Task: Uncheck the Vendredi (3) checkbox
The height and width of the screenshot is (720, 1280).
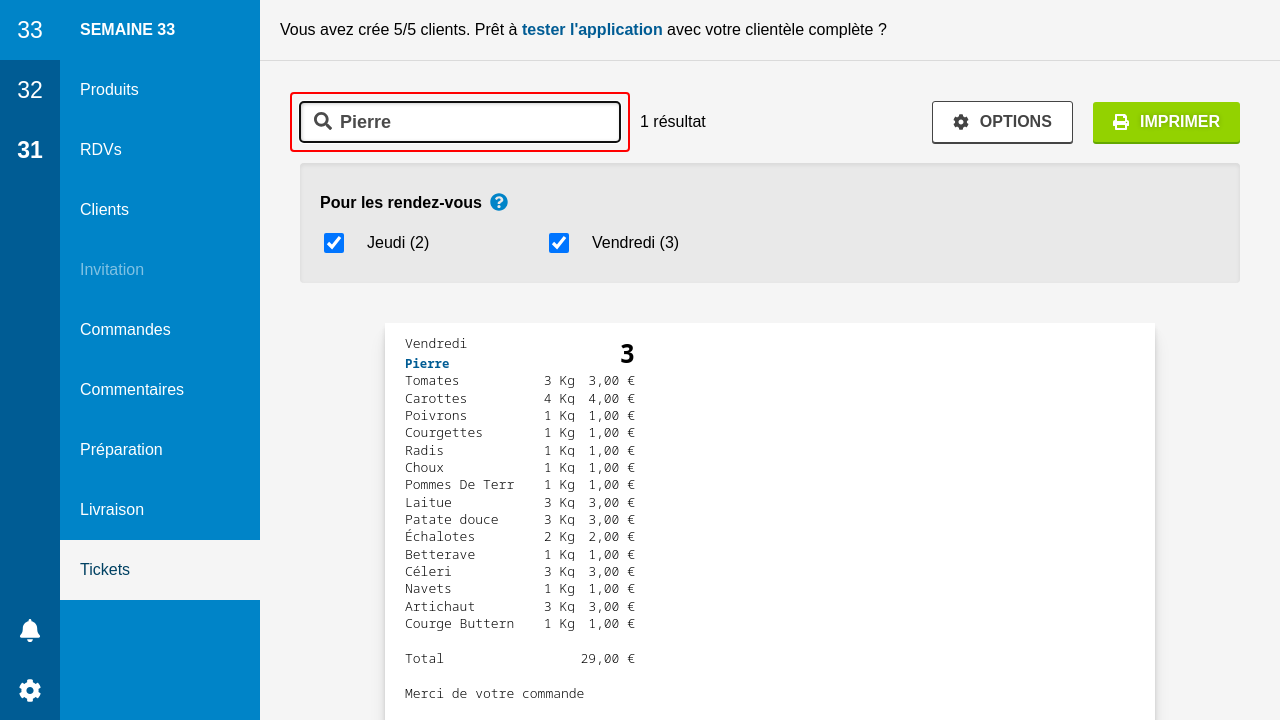Action: [x=559, y=243]
